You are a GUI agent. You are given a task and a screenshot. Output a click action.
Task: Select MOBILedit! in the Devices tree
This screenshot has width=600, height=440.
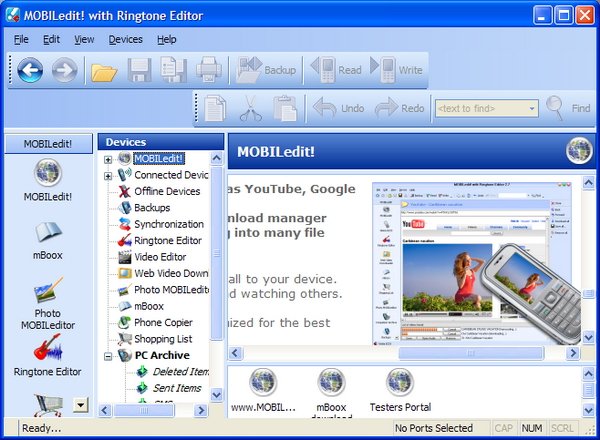point(158,158)
